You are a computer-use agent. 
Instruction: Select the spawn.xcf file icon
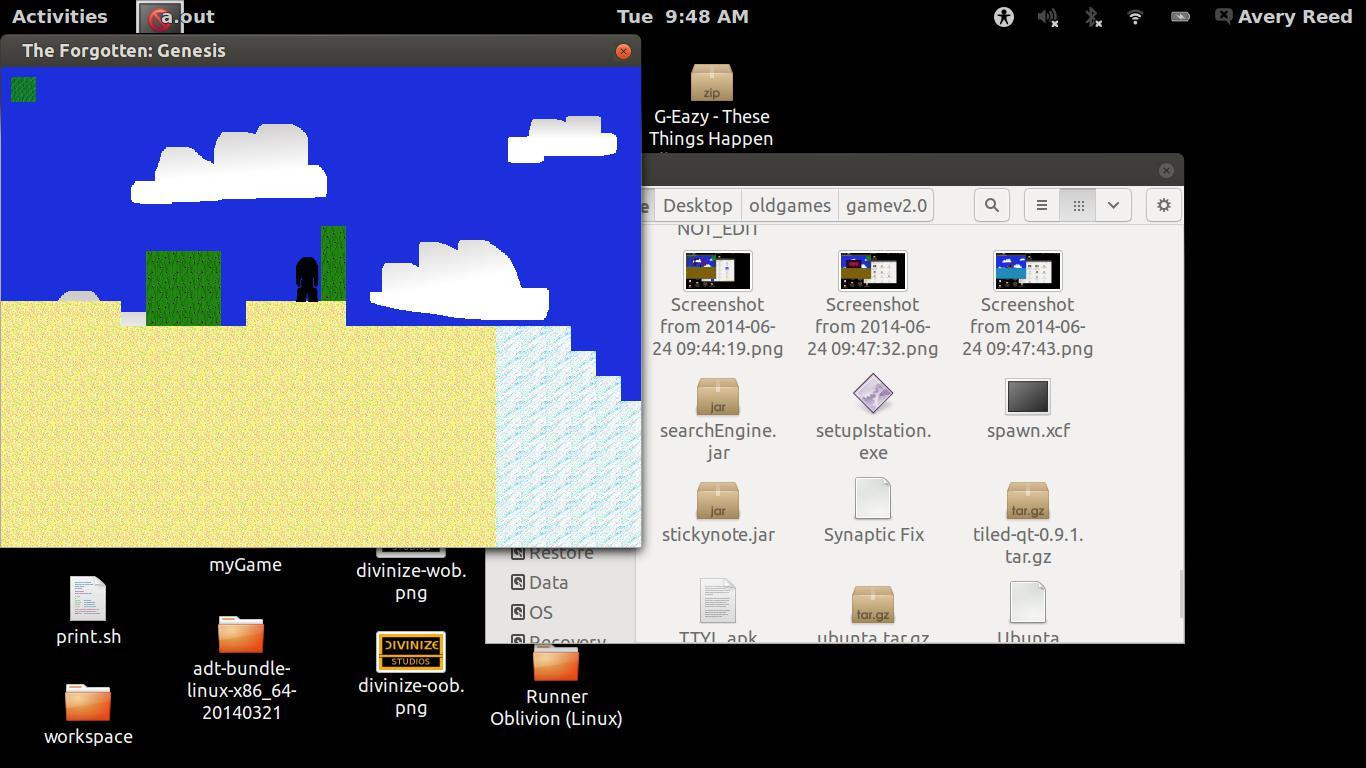[x=1027, y=396]
